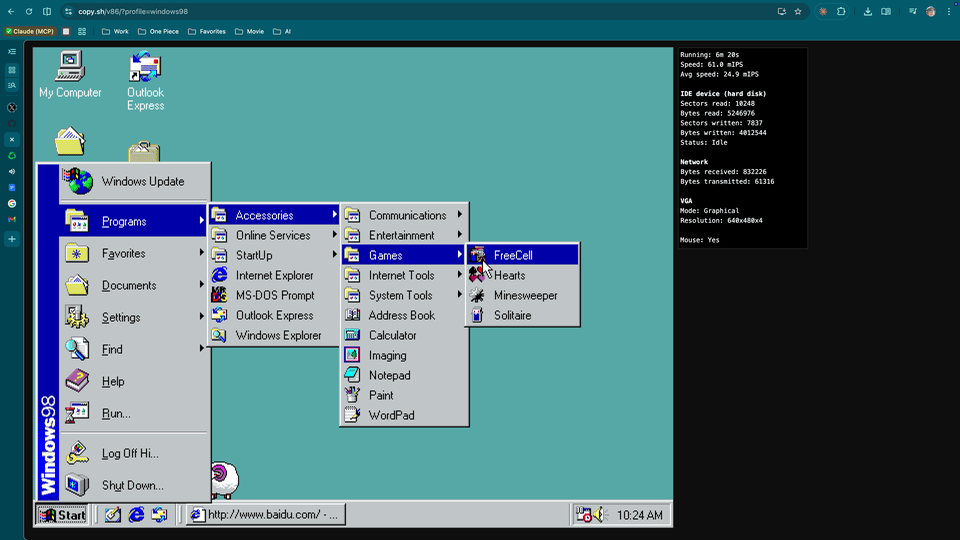Viewport: 960px width, 540px height.
Task: Expand the System Tools submenu
Action: tap(400, 295)
